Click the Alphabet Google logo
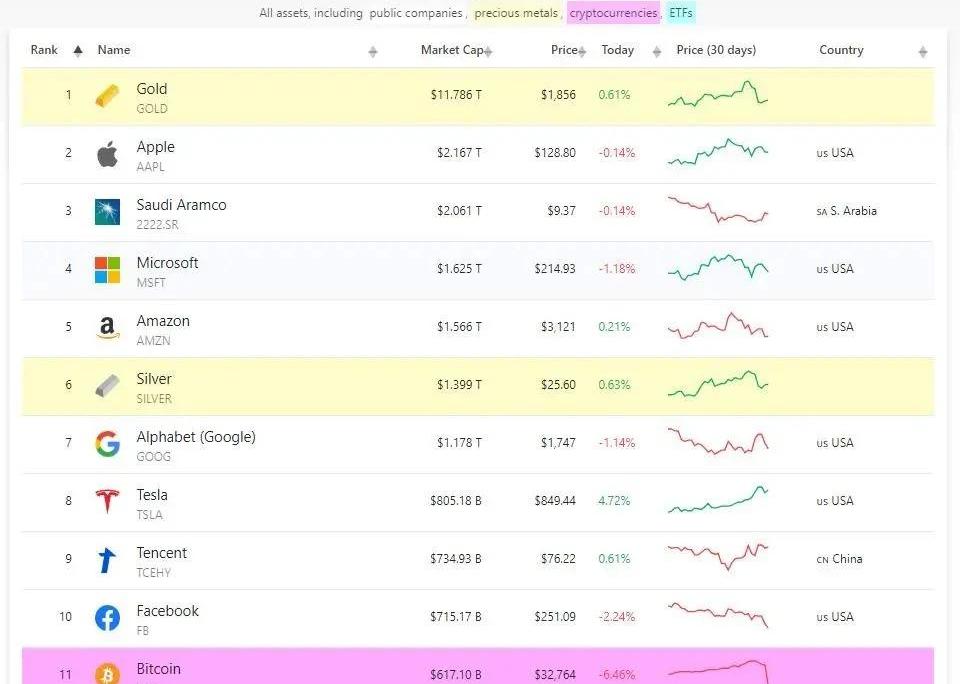This screenshot has height=684, width=960. tap(107, 444)
